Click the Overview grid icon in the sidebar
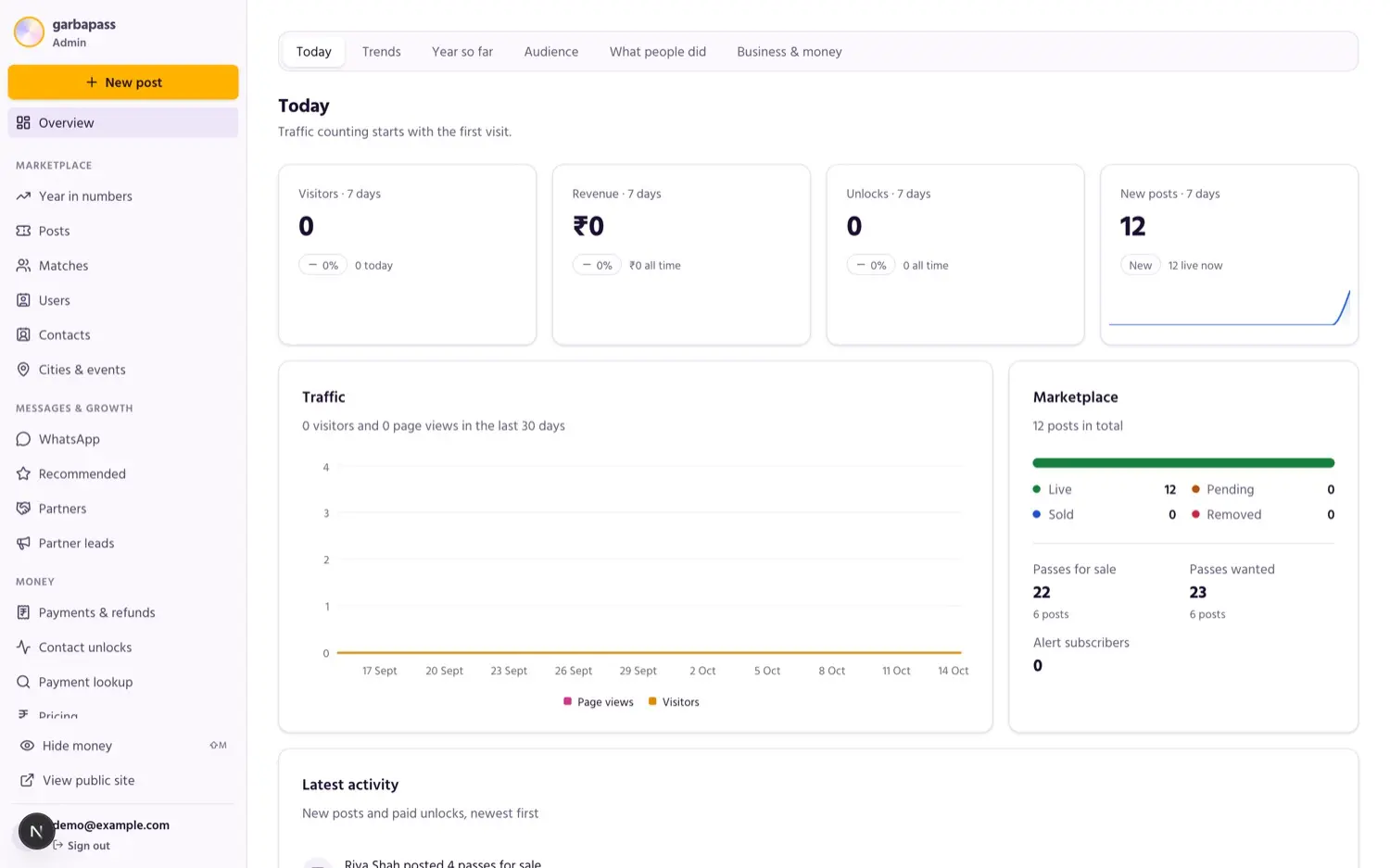 23,122
